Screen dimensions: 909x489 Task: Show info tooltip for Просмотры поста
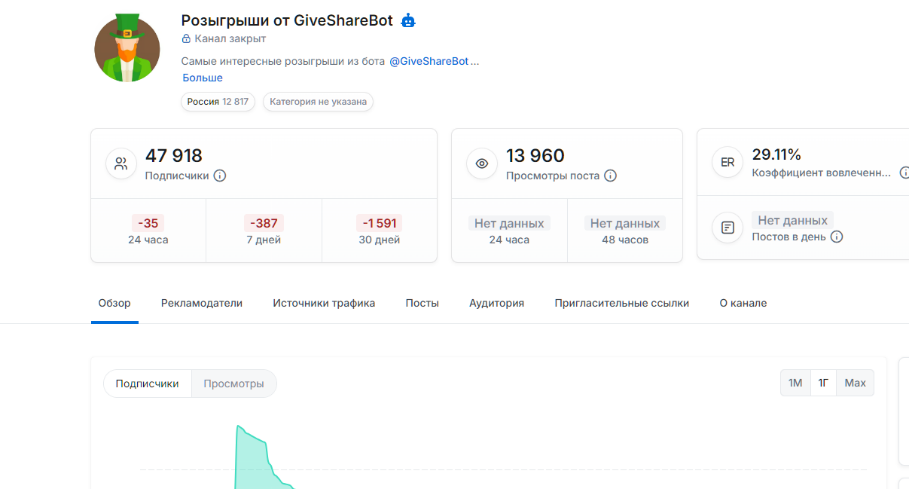[x=610, y=176]
